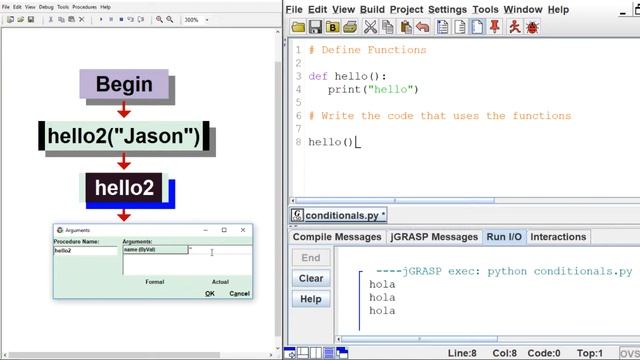Click the Copy icon in flowchart toolbar
This screenshot has width=640, height=360.
(61, 19)
